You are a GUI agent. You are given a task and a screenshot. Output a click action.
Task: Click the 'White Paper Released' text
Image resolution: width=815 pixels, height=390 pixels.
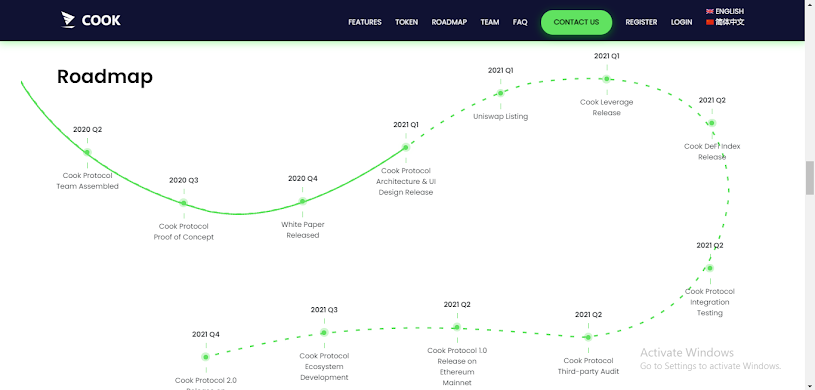303,230
